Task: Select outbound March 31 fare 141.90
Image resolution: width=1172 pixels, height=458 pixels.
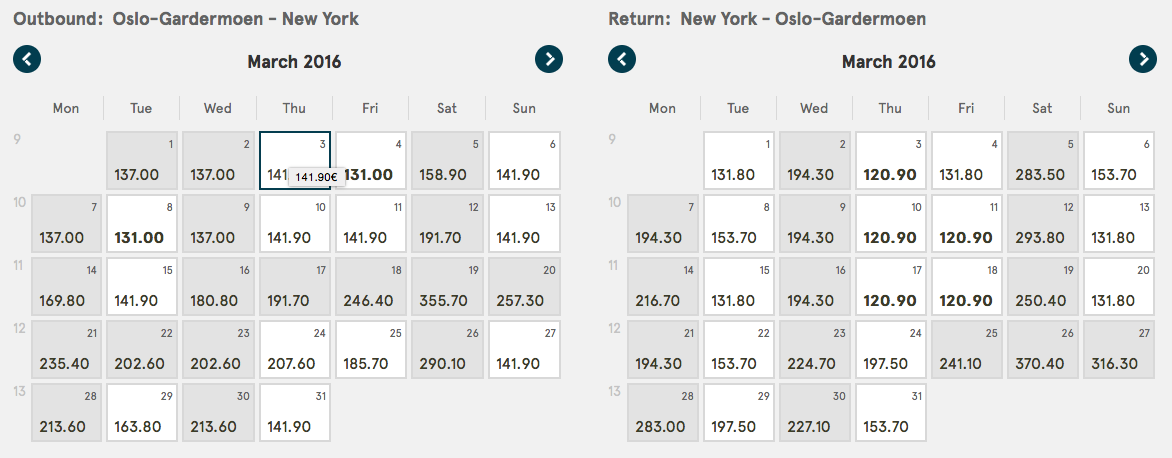Action: [295, 412]
